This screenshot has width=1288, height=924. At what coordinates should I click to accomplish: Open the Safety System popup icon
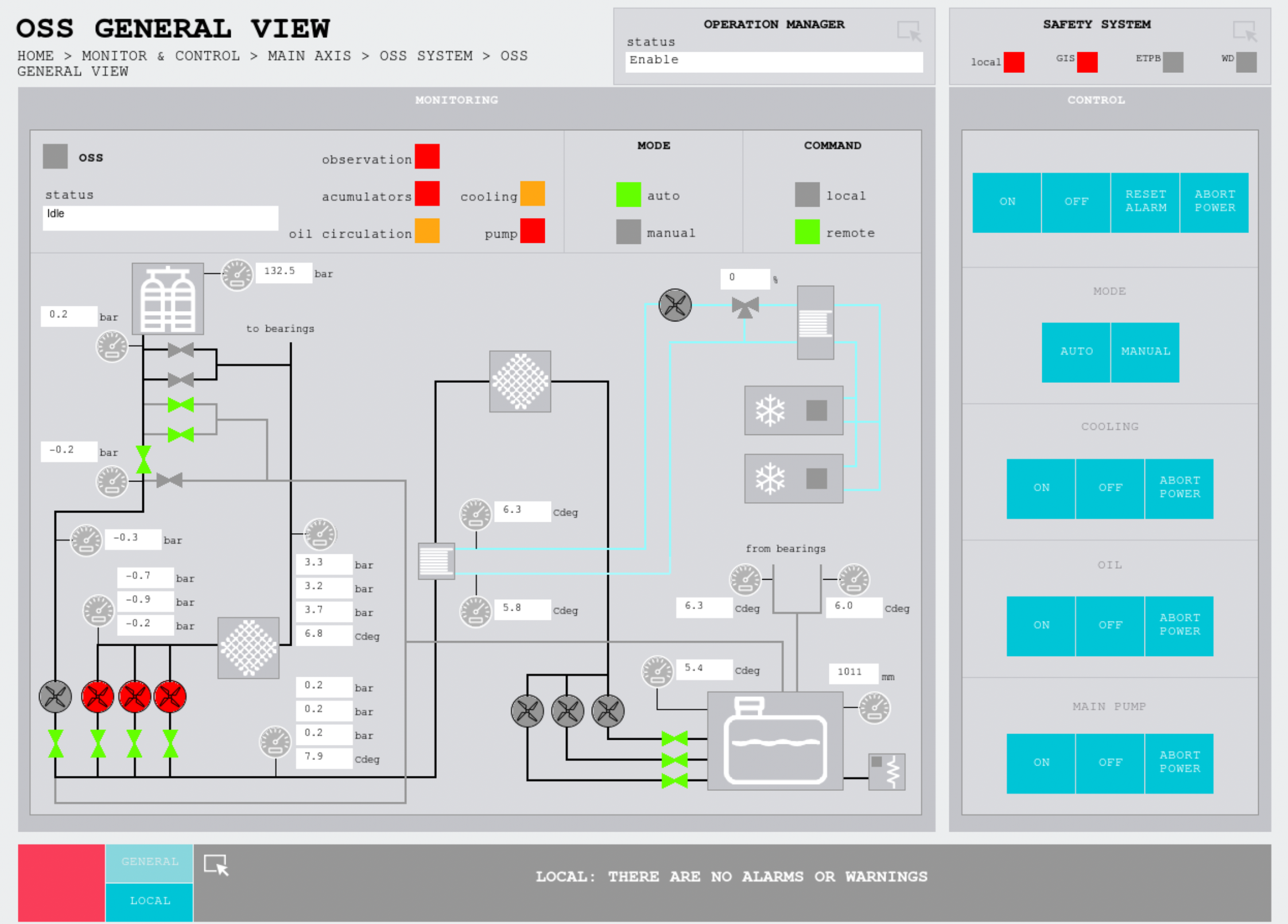coord(1244,31)
